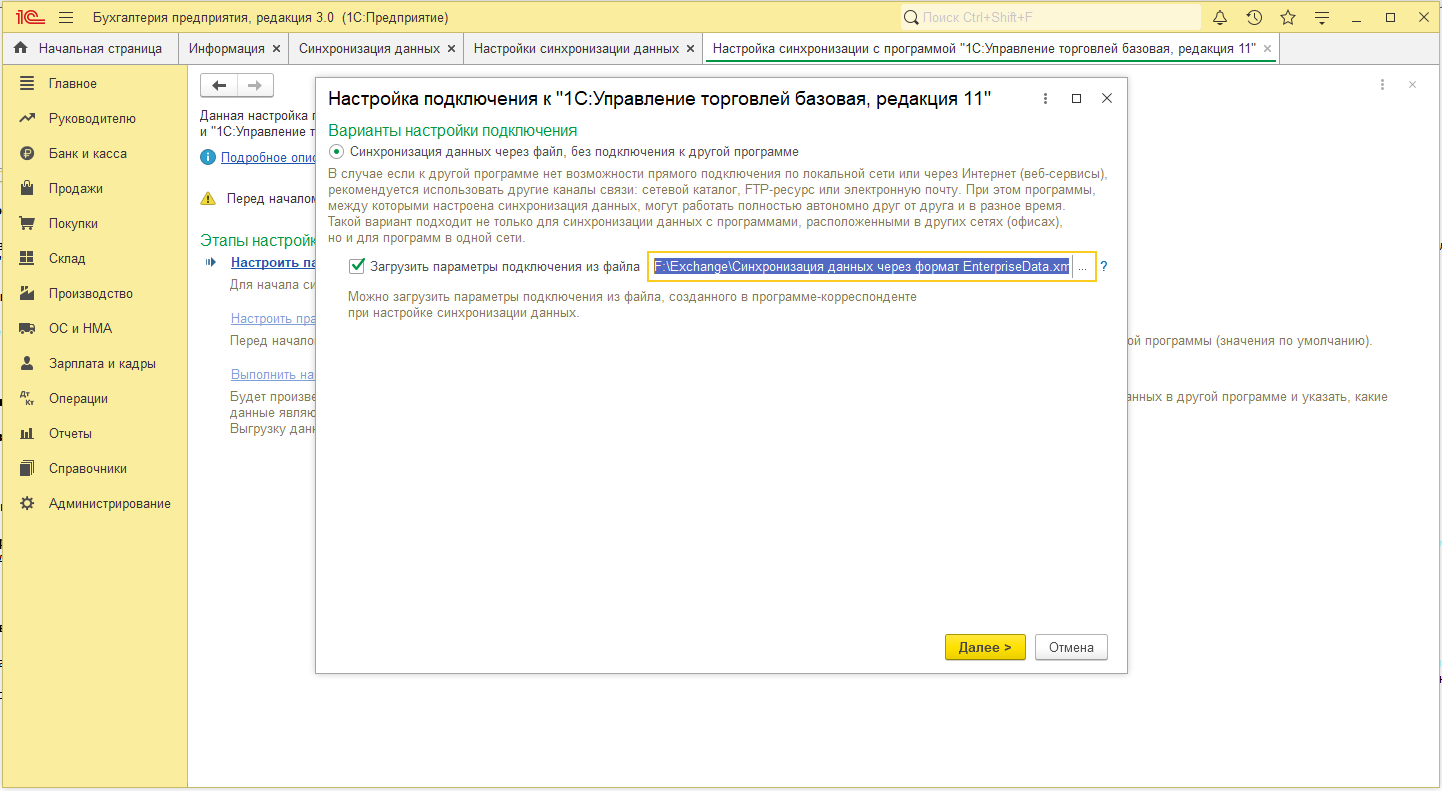Open the Настроить правила link
Viewport: 1442px width, 791px height.
pos(273,319)
